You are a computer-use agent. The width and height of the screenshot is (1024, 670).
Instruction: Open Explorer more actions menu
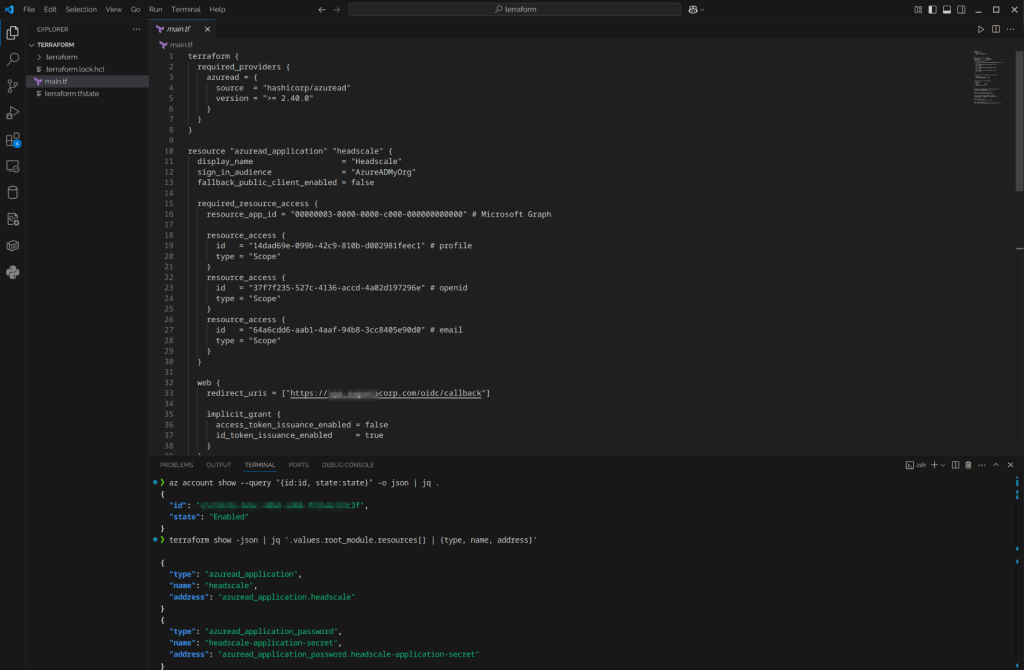pyautogui.click(x=136, y=29)
